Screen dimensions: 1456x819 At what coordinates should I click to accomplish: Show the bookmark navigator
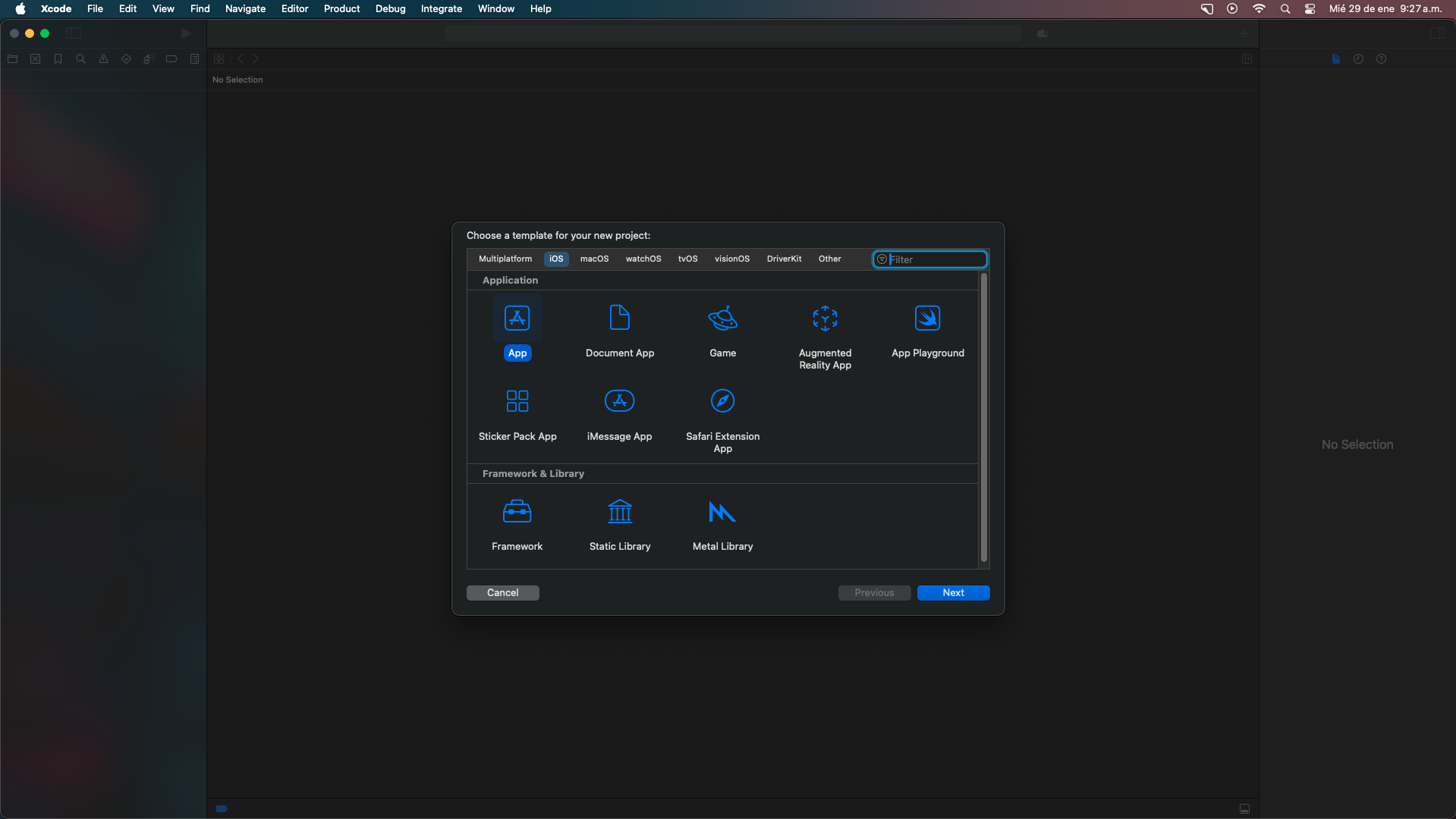pos(58,59)
